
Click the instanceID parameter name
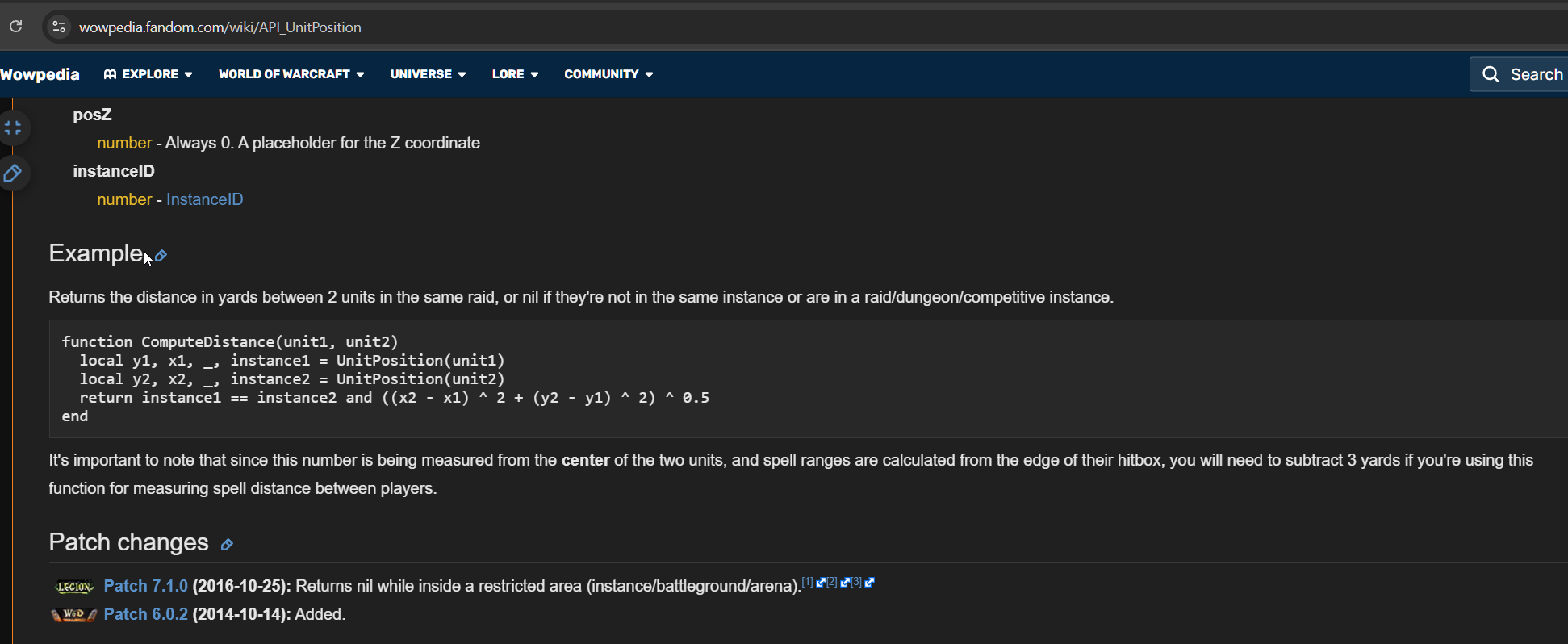click(x=114, y=171)
